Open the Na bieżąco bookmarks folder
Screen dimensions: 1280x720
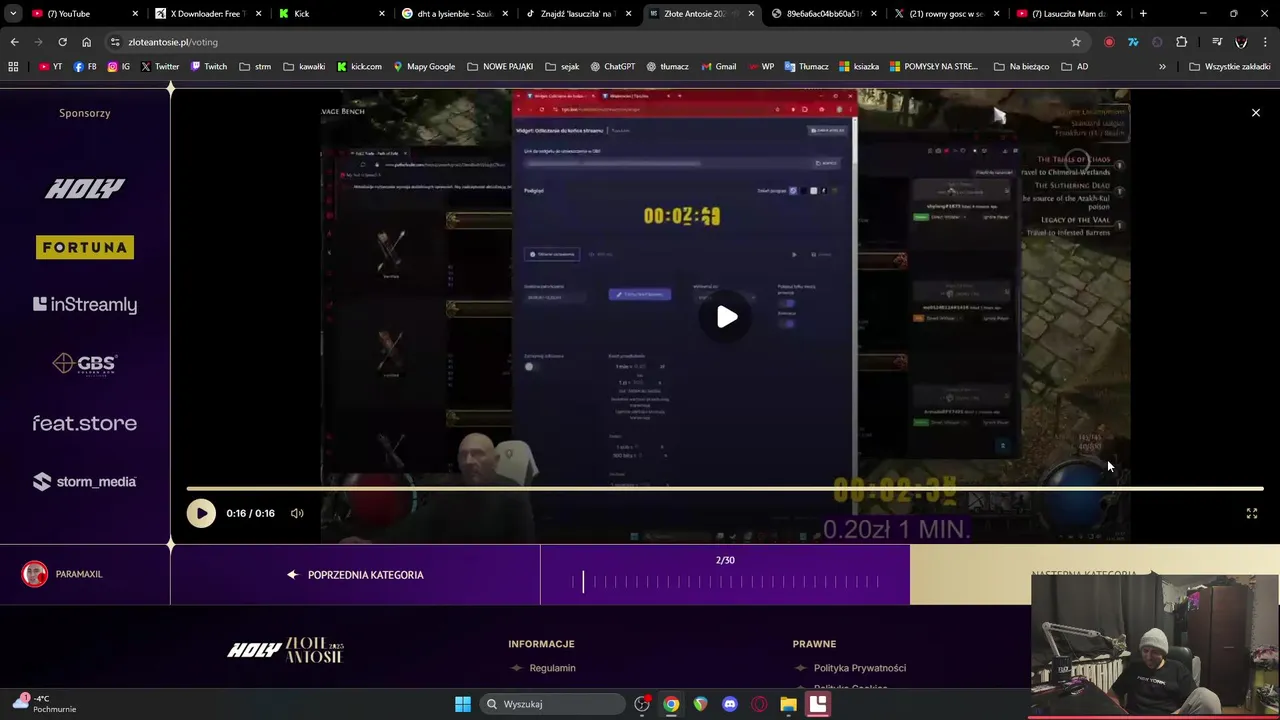1021,67
